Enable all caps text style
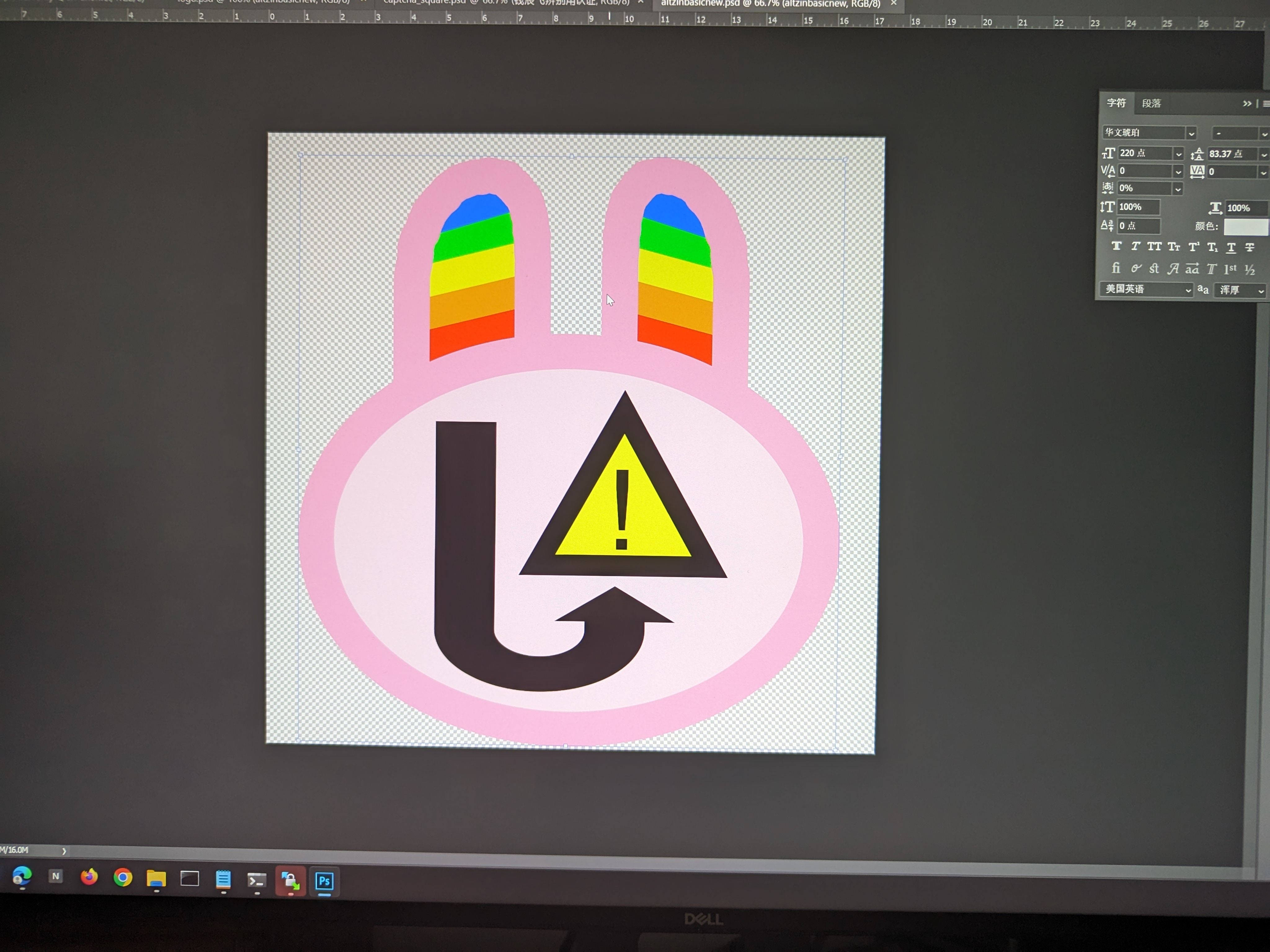 click(1154, 247)
